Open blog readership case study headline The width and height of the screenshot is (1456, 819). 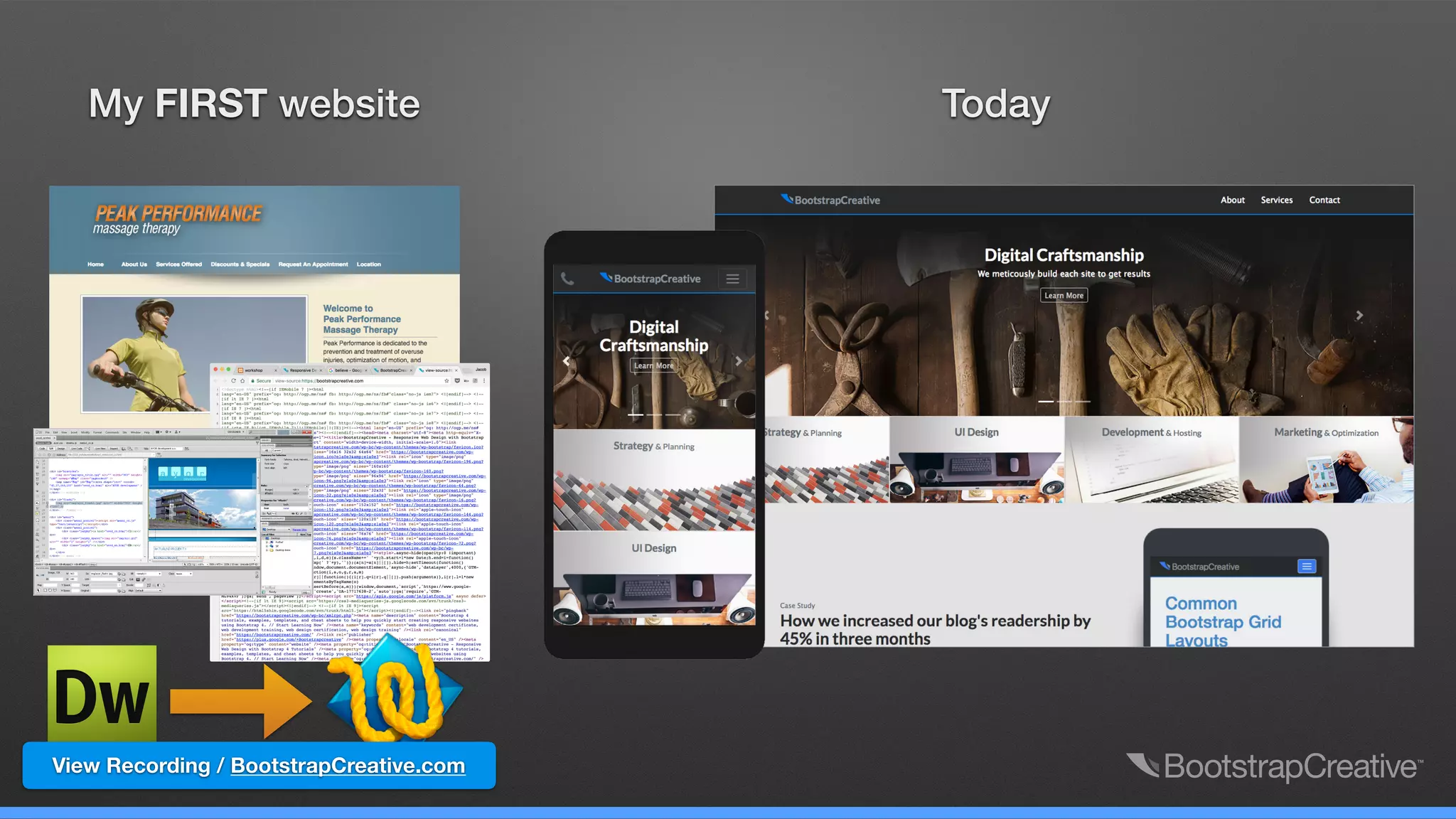935,630
